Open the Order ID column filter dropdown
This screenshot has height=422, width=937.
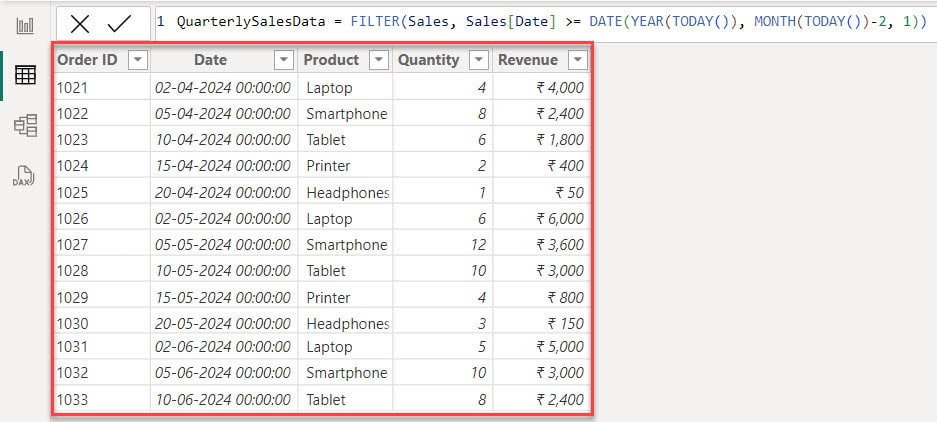(138, 60)
